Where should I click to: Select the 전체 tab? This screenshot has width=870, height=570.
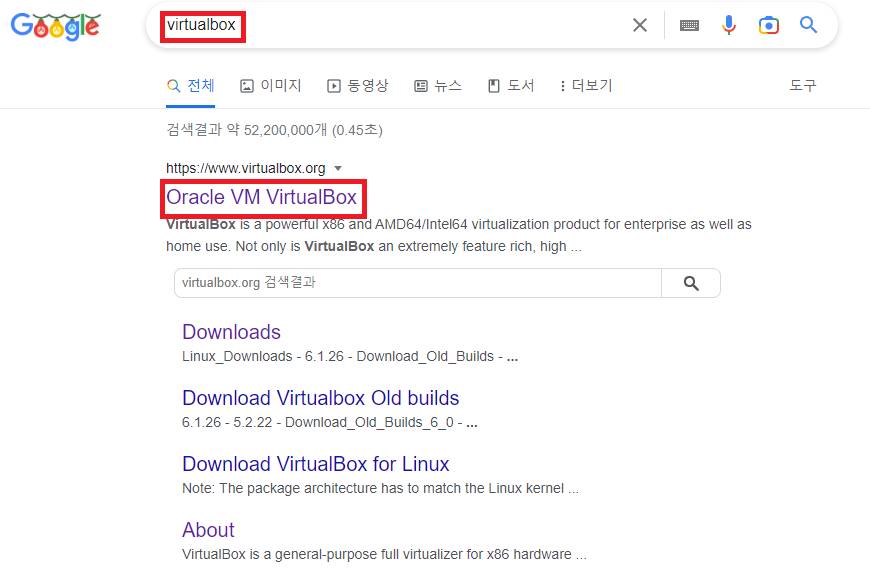point(190,85)
